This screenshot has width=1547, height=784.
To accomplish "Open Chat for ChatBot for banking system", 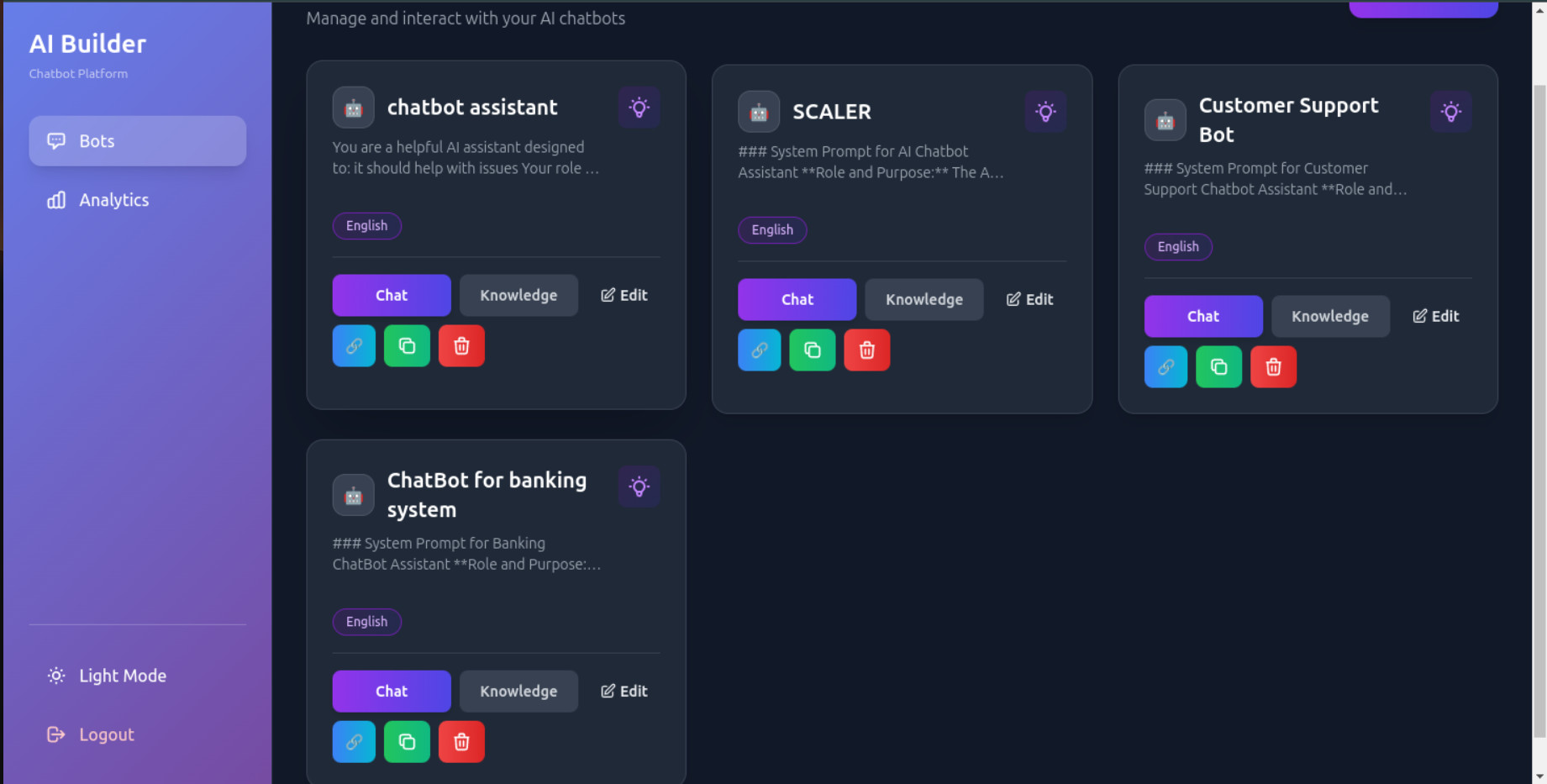I will coord(392,692).
